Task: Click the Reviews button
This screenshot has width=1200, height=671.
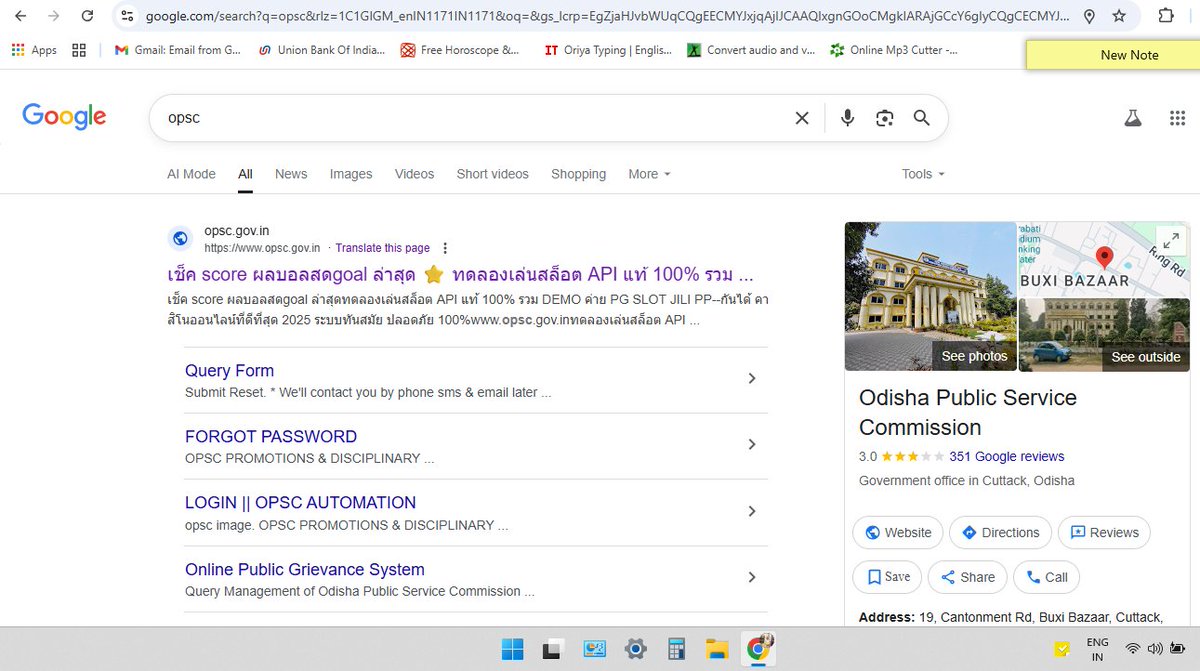Action: coord(1104,532)
